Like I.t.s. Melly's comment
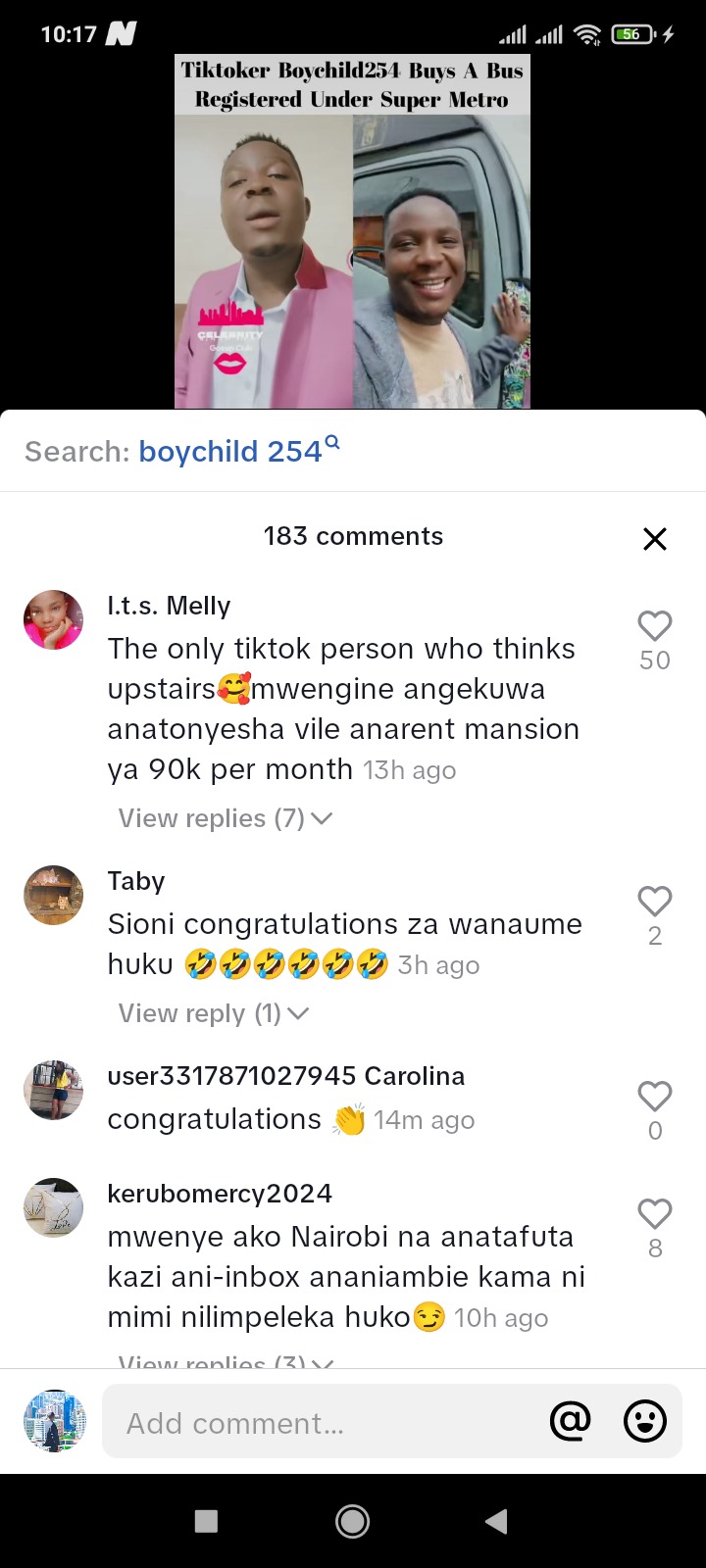 point(654,625)
